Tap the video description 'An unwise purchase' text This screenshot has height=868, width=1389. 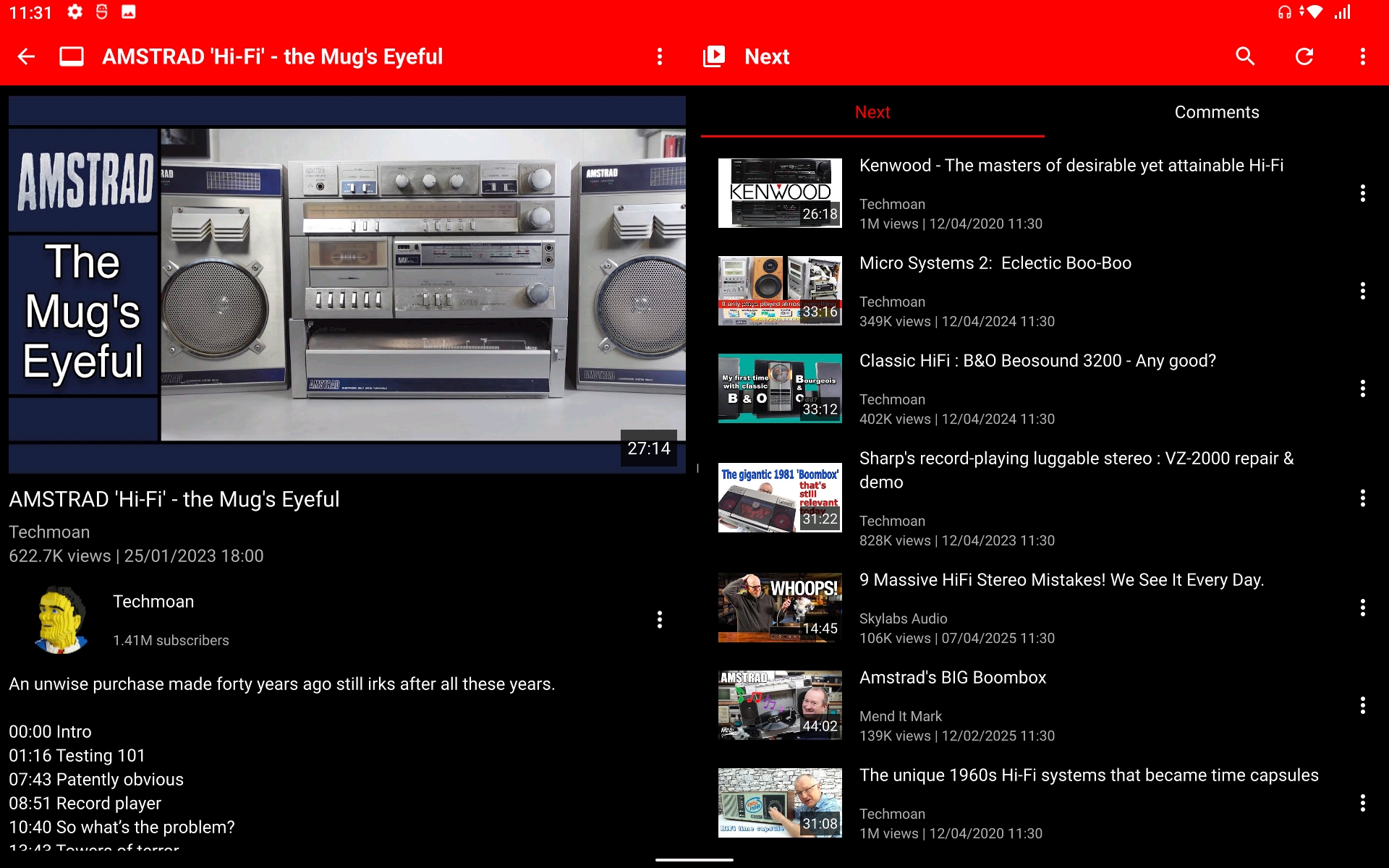click(281, 684)
